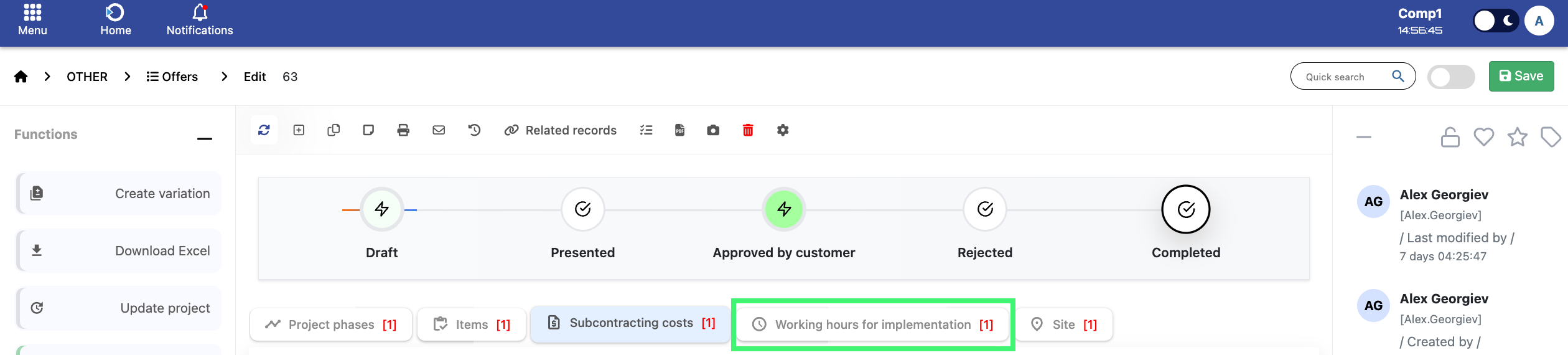Switch to Project phases tab
Image resolution: width=1568 pixels, height=355 pixels.
click(x=331, y=324)
